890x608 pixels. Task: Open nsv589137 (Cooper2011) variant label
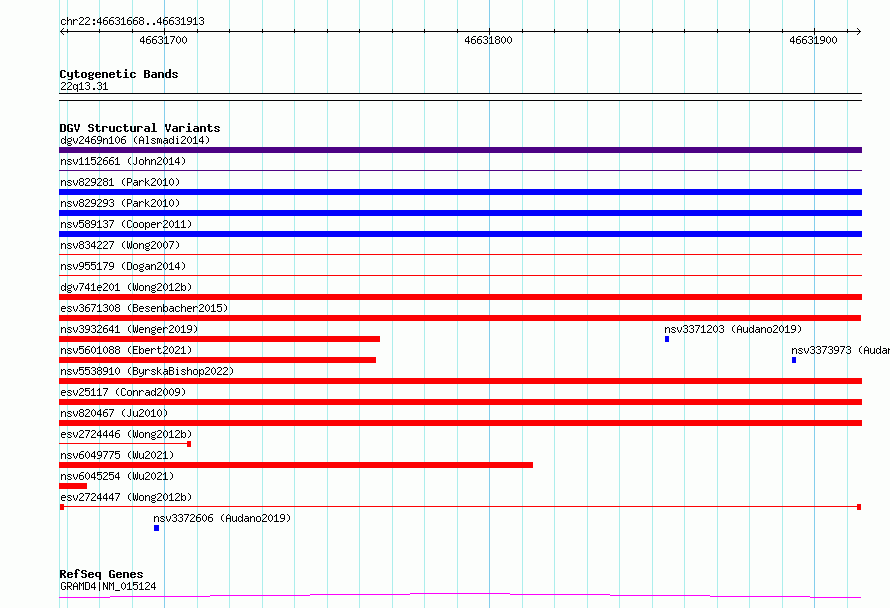[126, 224]
